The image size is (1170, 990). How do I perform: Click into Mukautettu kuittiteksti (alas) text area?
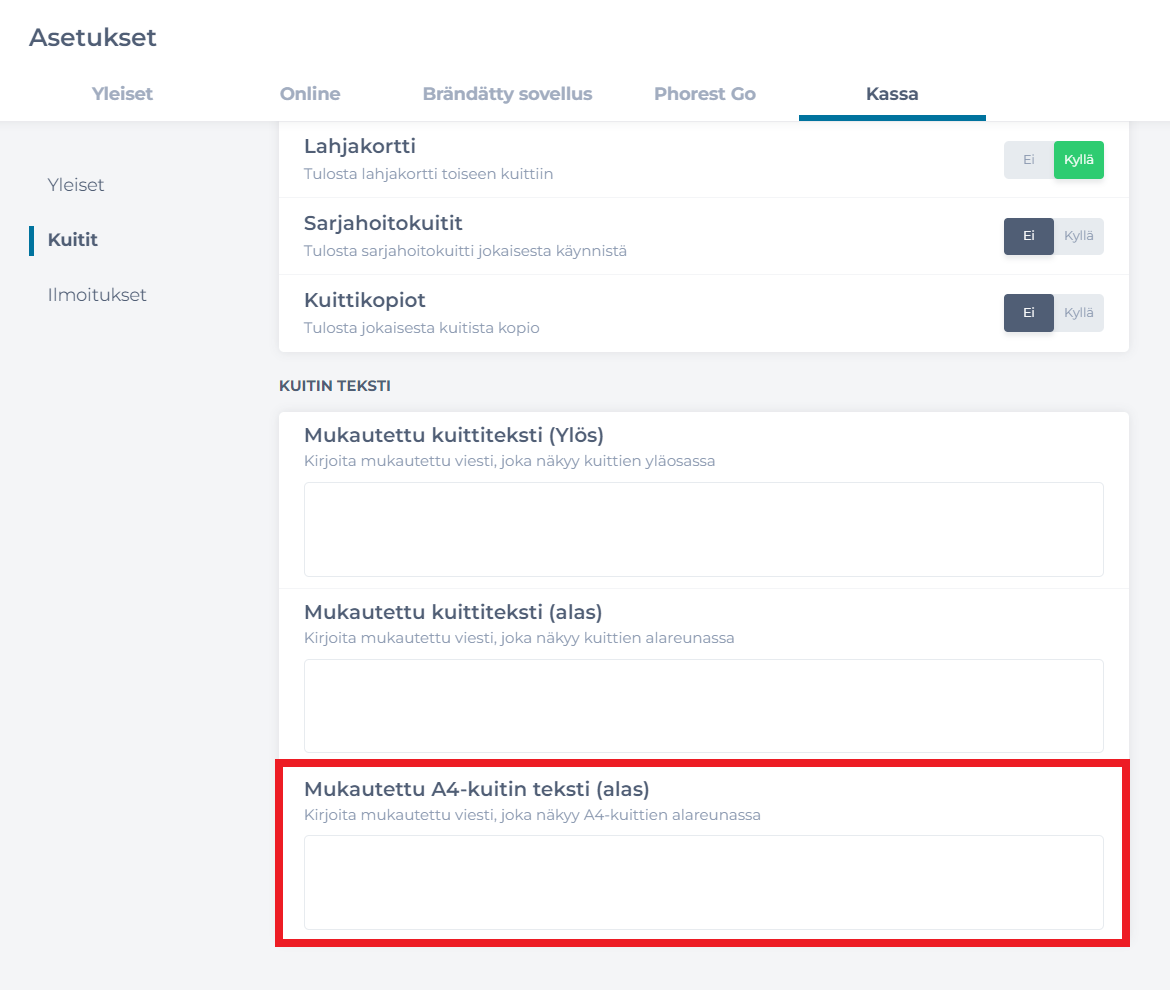(x=703, y=705)
